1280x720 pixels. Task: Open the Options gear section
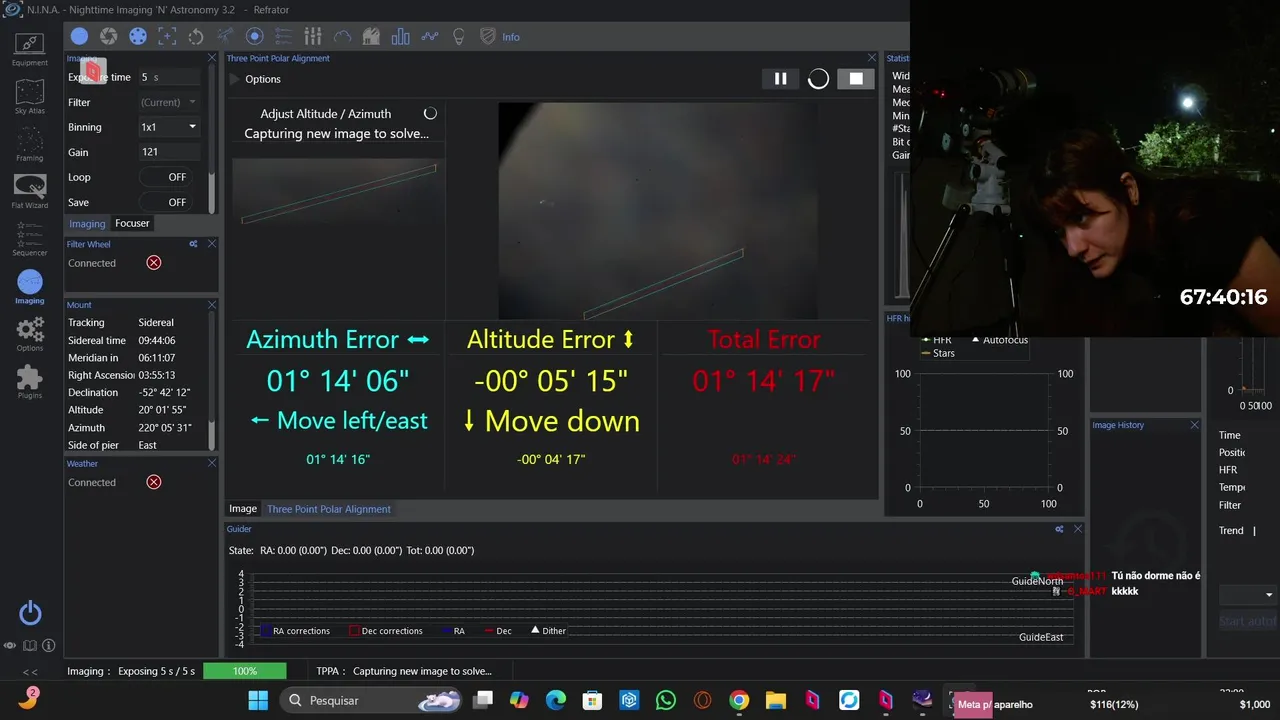click(29, 334)
